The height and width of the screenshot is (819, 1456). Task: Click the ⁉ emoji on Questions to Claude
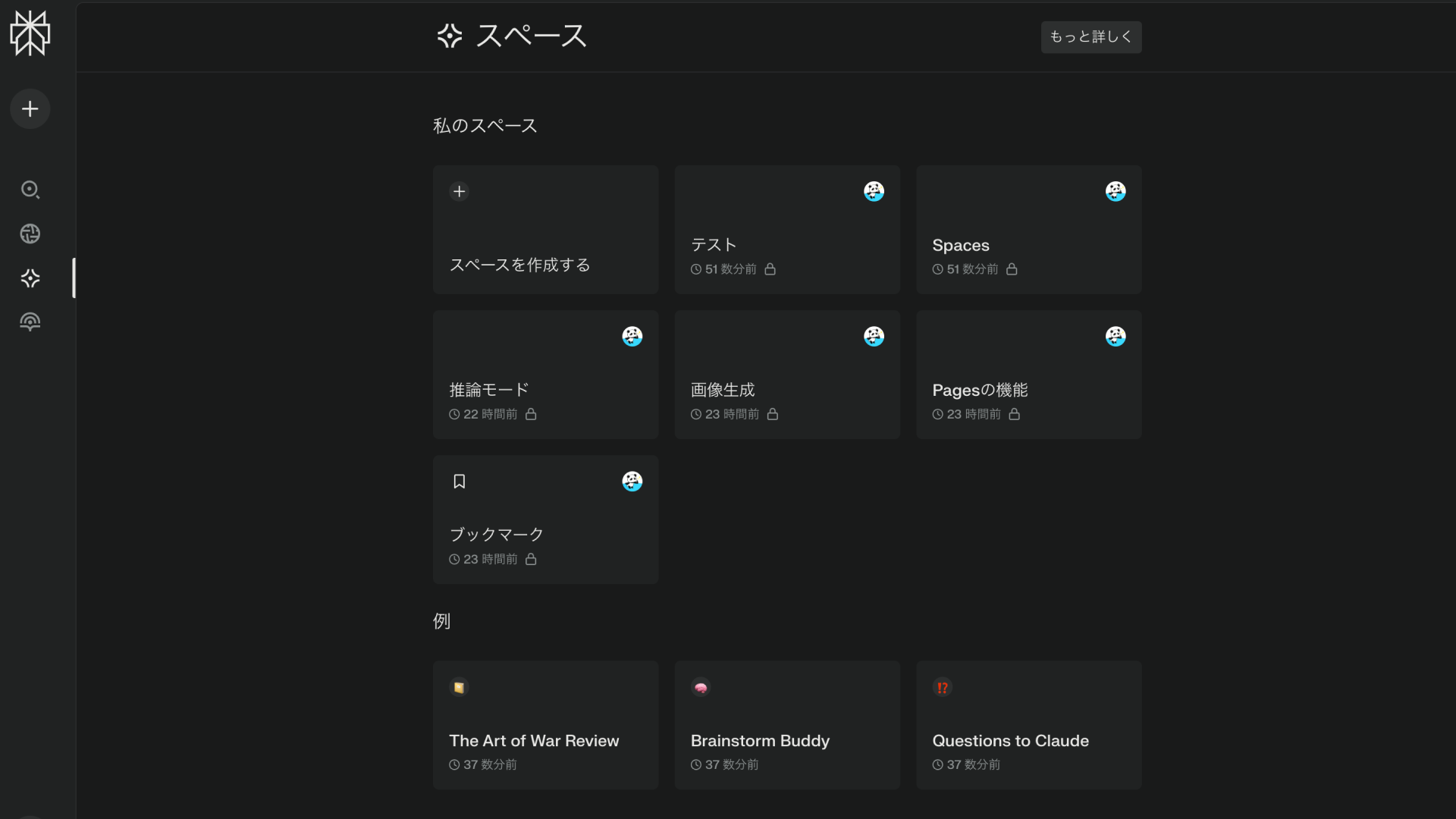click(942, 687)
